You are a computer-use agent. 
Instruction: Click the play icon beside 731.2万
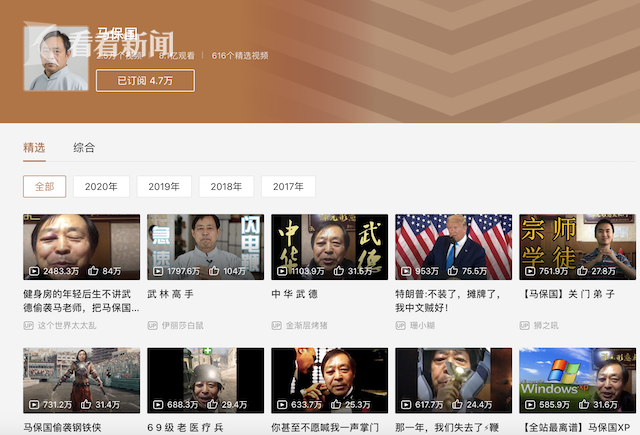point(34,404)
